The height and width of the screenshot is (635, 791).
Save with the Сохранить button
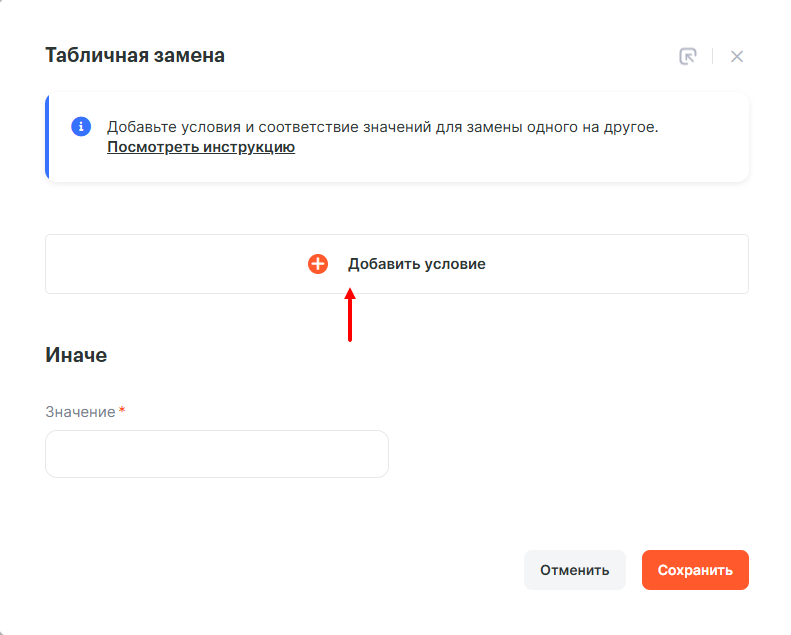coord(695,570)
